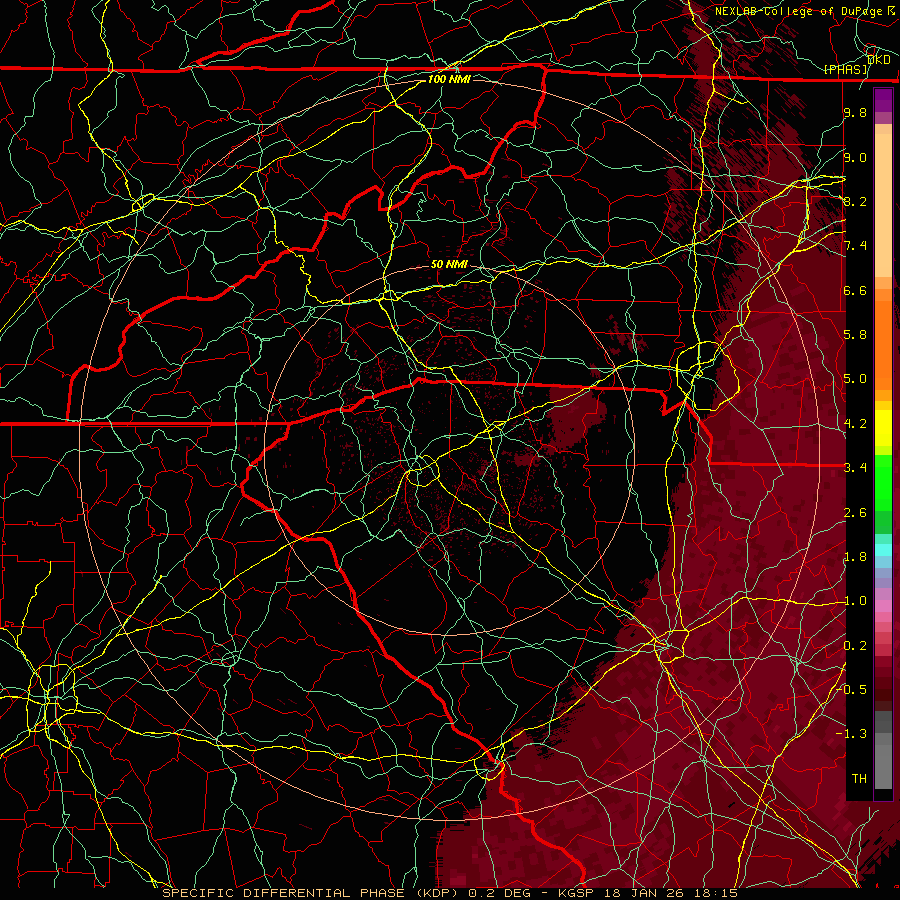Click the 5.8 scale label
The image size is (900, 900).
click(x=855, y=335)
